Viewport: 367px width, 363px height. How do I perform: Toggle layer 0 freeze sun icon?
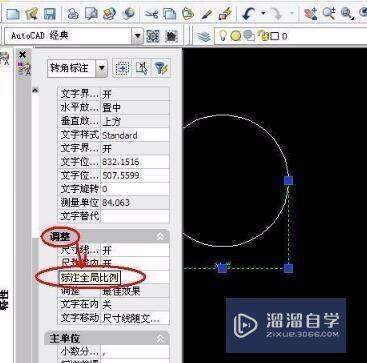point(236,36)
